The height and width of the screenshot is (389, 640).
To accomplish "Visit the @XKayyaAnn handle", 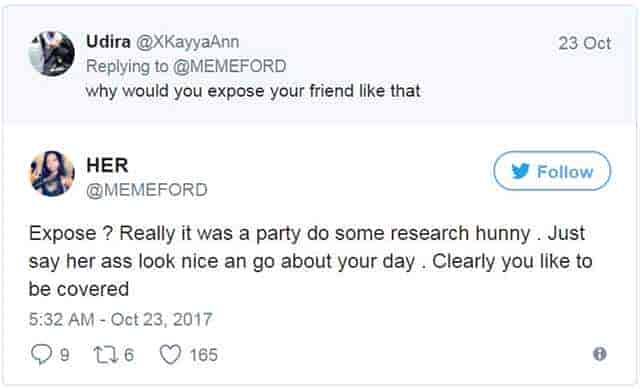I will click(x=187, y=42).
